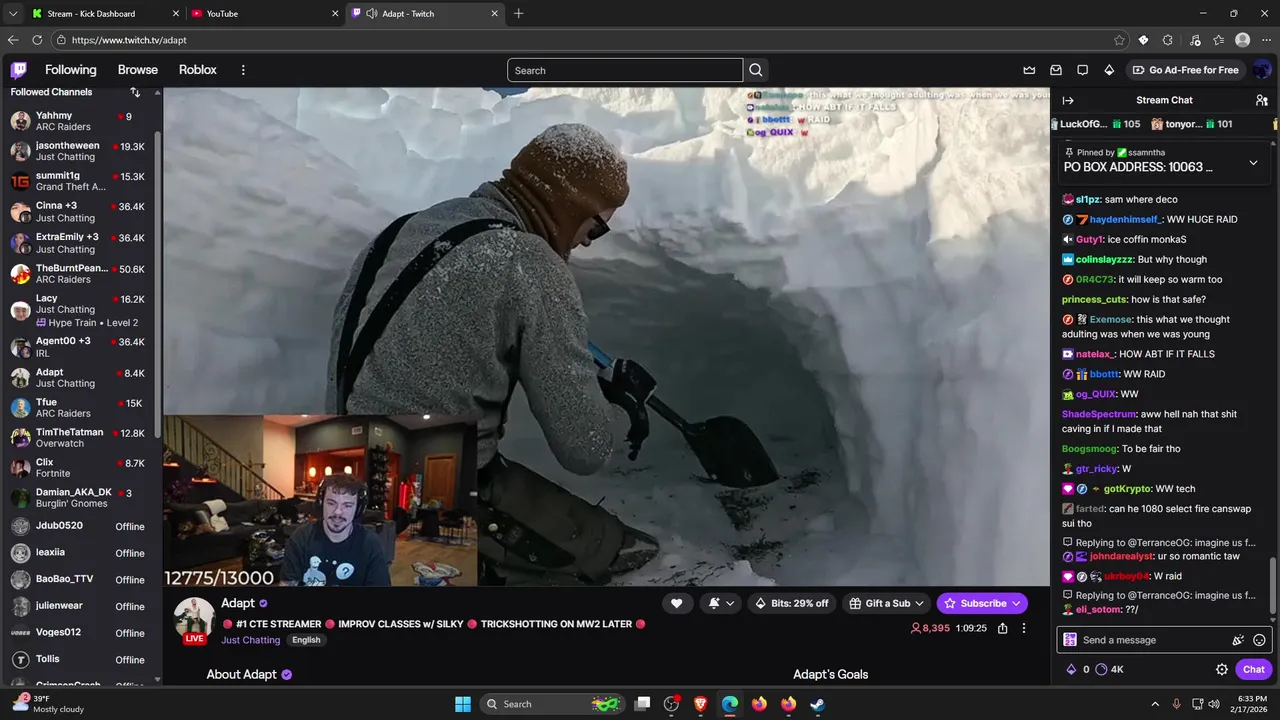Open Yahhmy channel in followed list
The image size is (1280, 720).
(81, 121)
